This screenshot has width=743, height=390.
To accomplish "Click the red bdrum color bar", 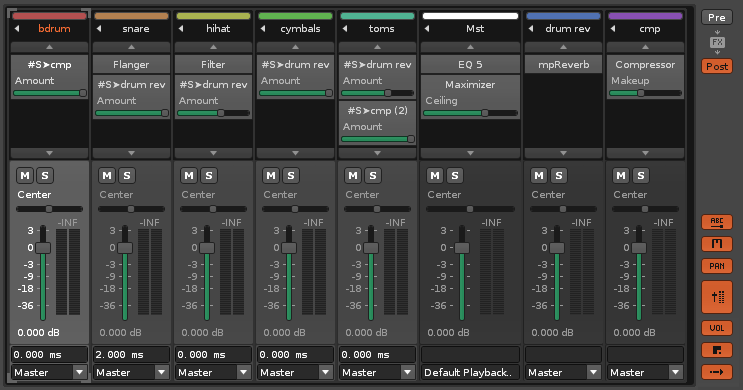I will click(49, 16).
